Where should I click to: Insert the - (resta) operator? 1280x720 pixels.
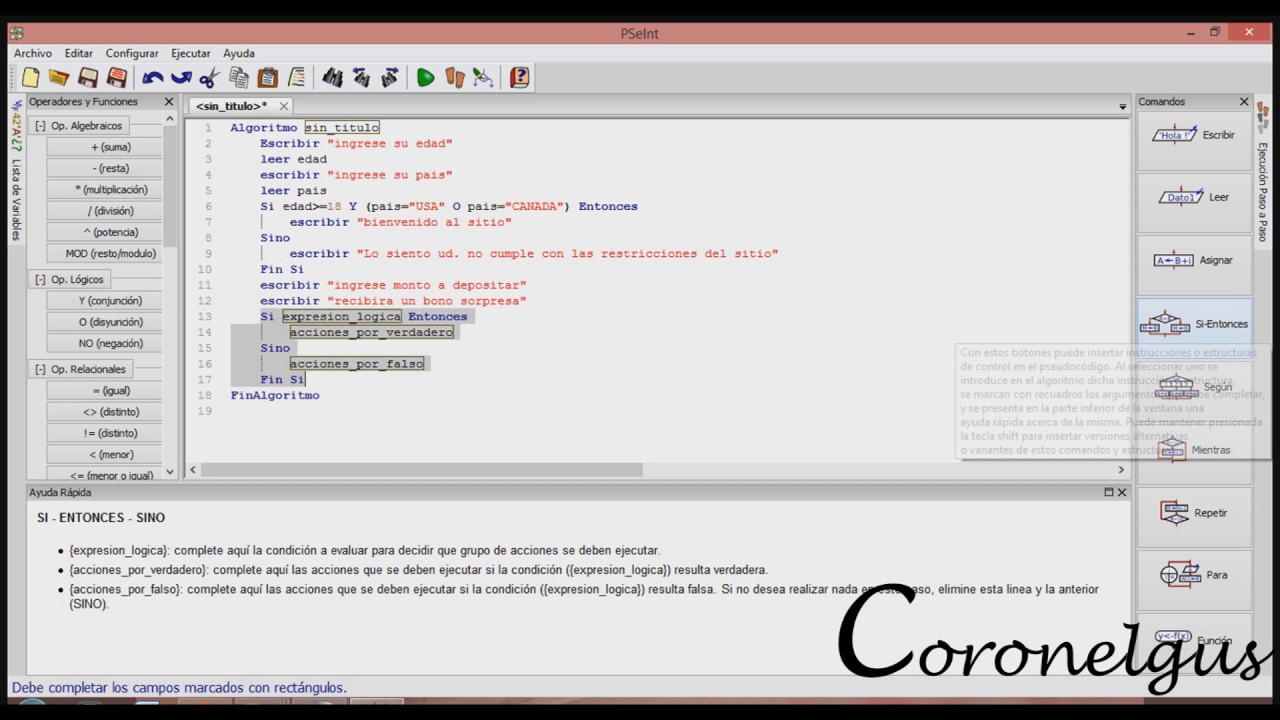click(x=104, y=168)
